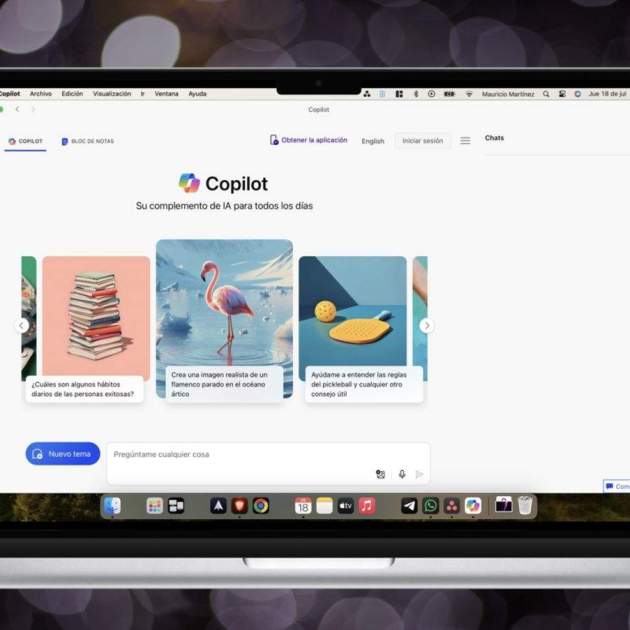This screenshot has width=630, height=630.
Task: Click the add image icon in the chat box
Action: tap(380, 474)
